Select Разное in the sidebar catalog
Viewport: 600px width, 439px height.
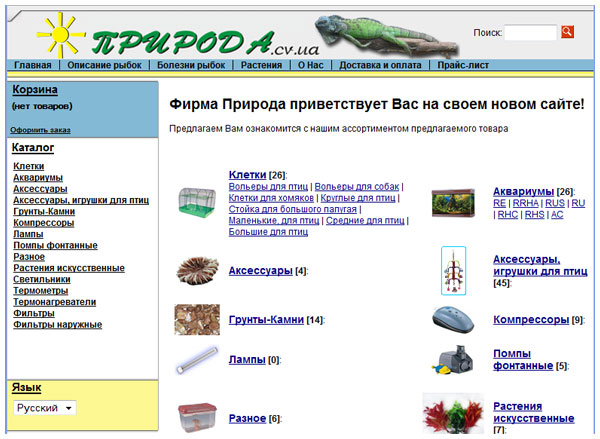point(29,257)
